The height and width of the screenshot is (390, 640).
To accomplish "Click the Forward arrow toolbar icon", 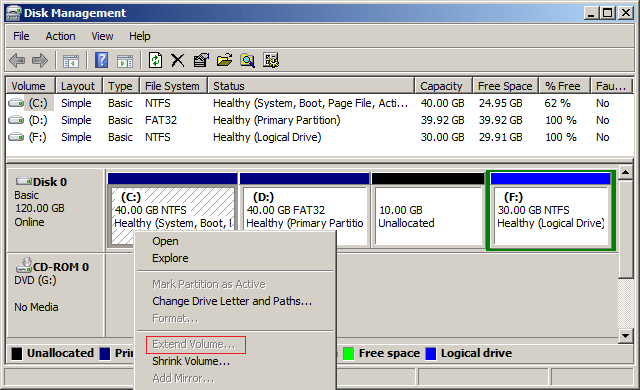I will [40, 60].
